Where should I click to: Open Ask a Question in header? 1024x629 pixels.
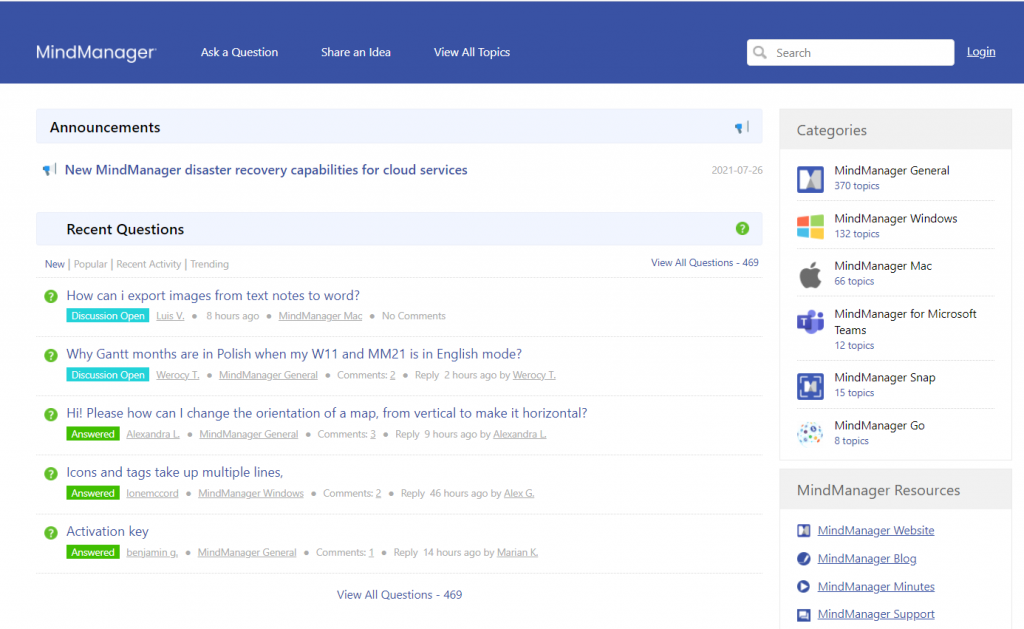point(239,52)
